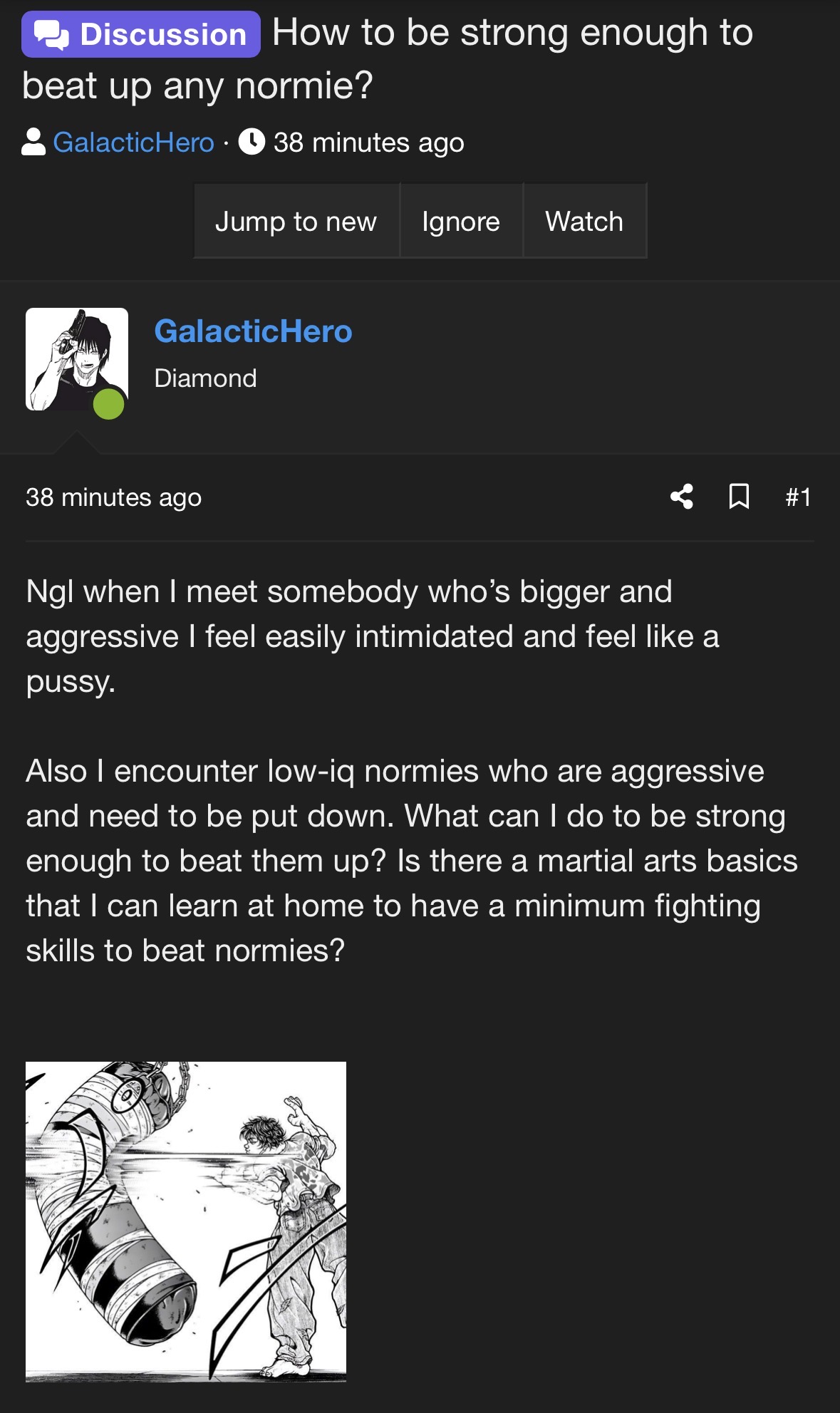
Task: Click the Jump to new button
Action: [x=296, y=221]
